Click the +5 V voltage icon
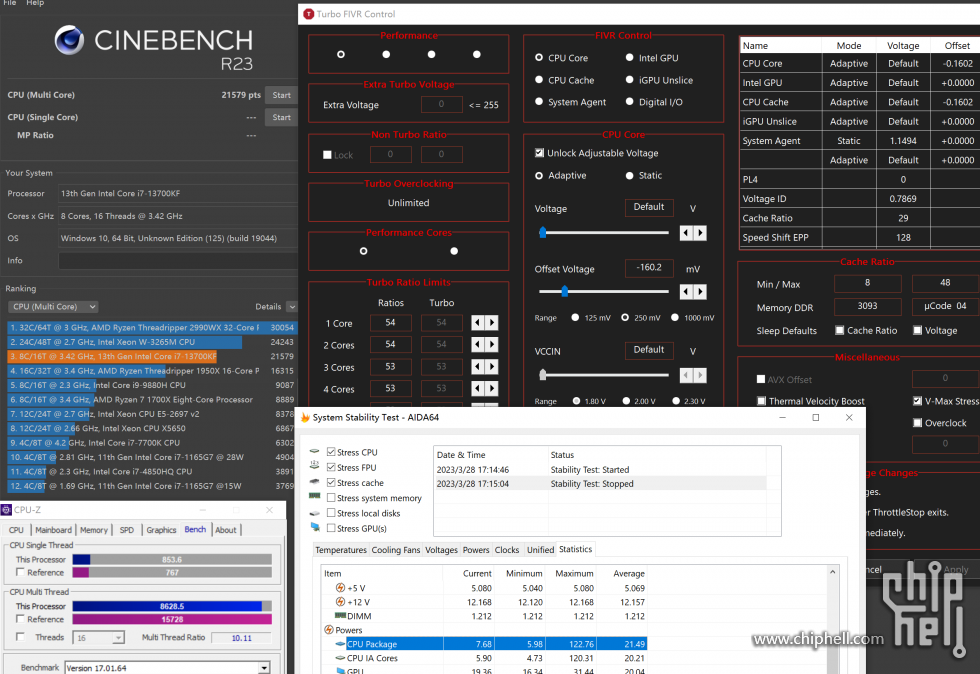Image resolution: width=980 pixels, height=674 pixels. tap(340, 588)
